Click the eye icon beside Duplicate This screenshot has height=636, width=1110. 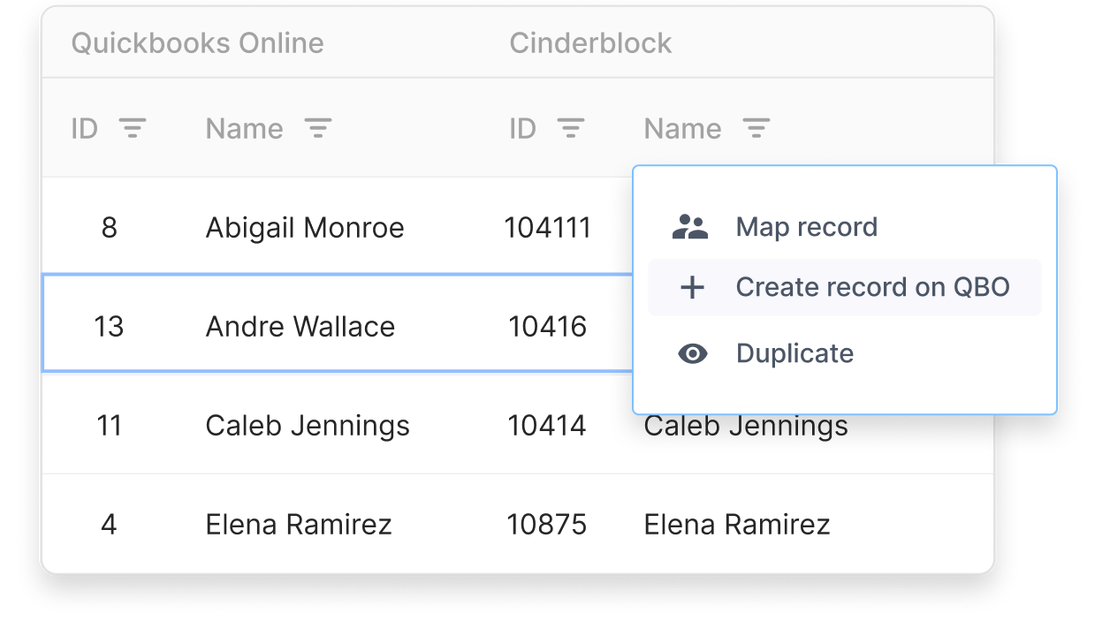[692, 354]
